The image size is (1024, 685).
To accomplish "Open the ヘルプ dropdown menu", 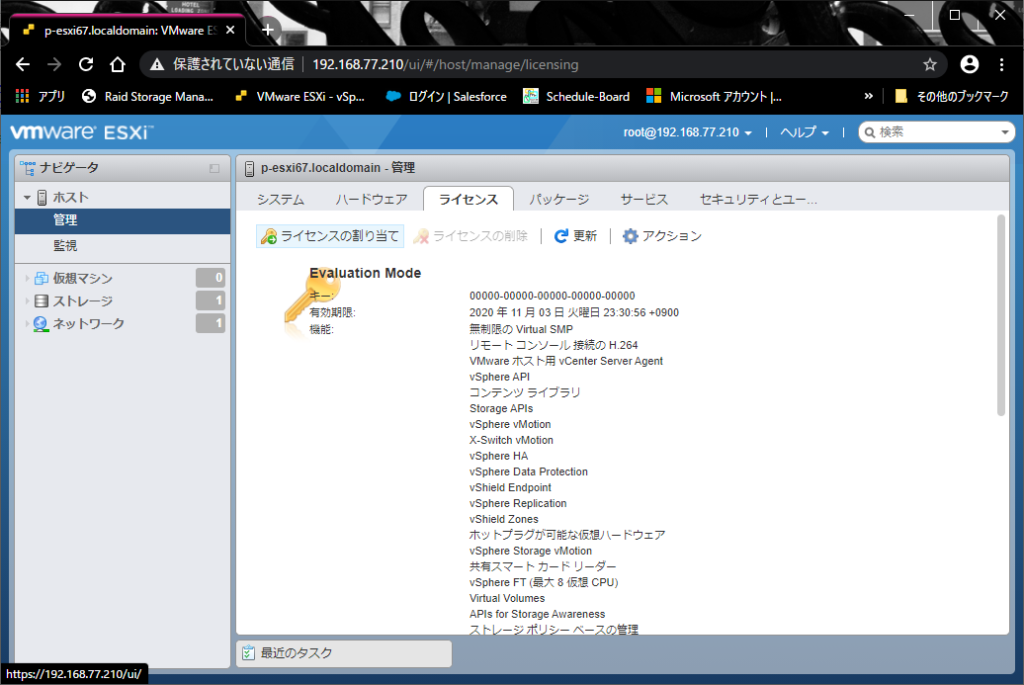I will [x=805, y=133].
